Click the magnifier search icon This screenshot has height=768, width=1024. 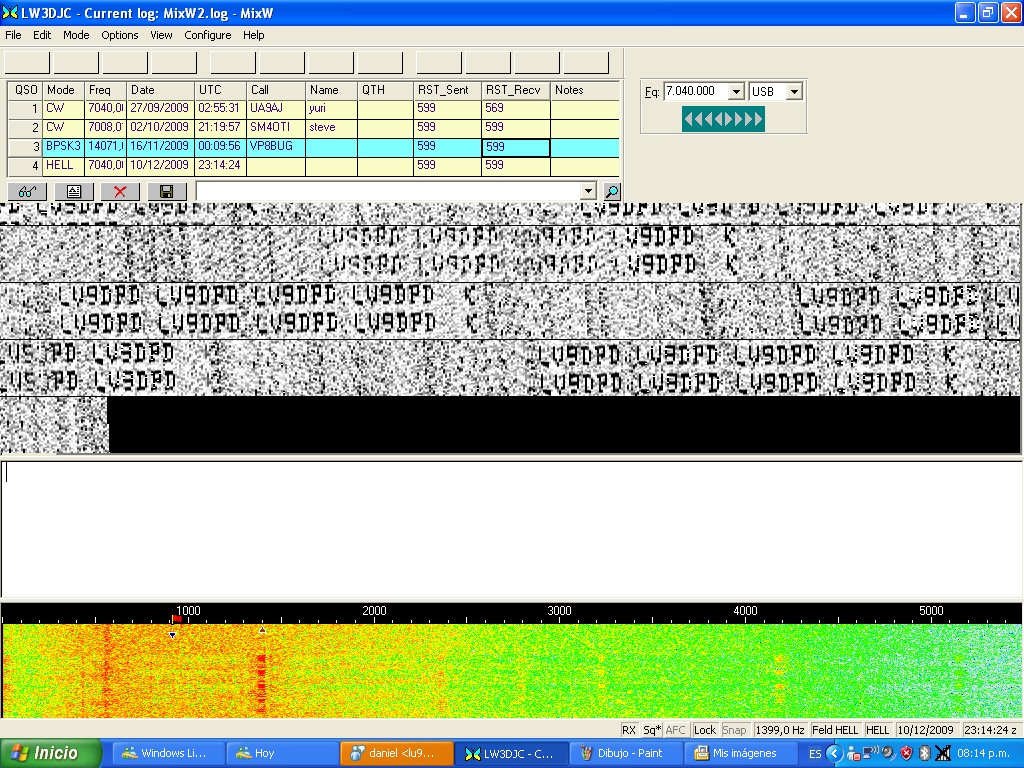[x=612, y=191]
